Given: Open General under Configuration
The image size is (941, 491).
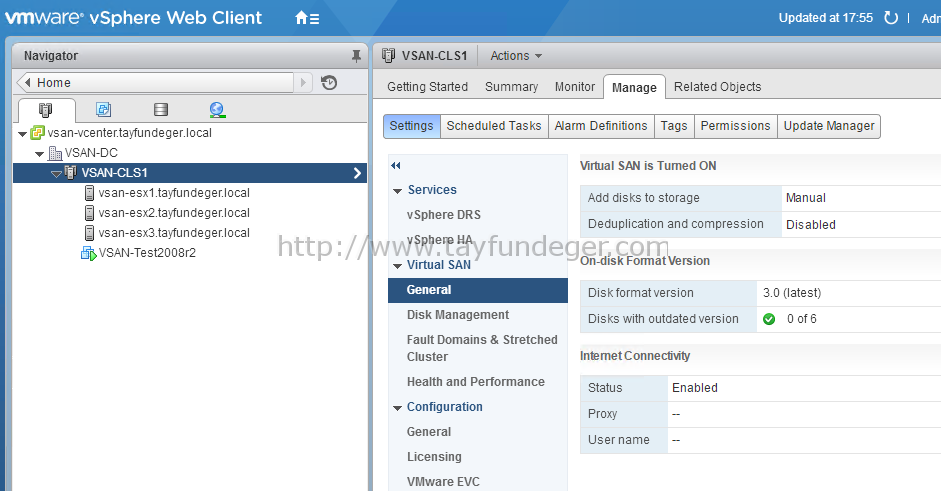Looking at the screenshot, I should point(428,432).
